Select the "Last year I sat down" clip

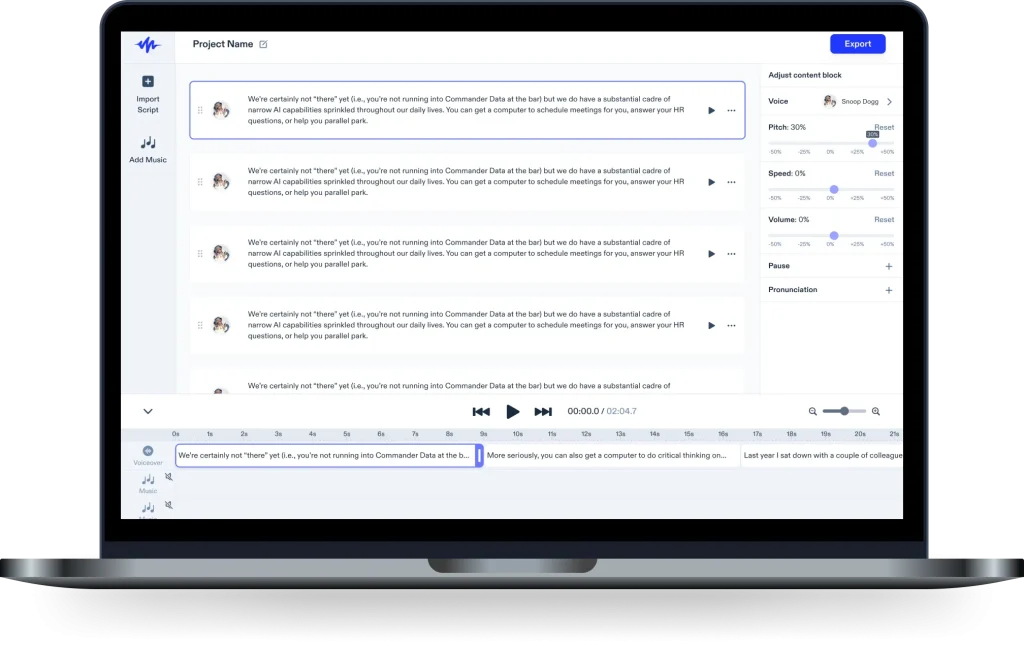click(822, 456)
